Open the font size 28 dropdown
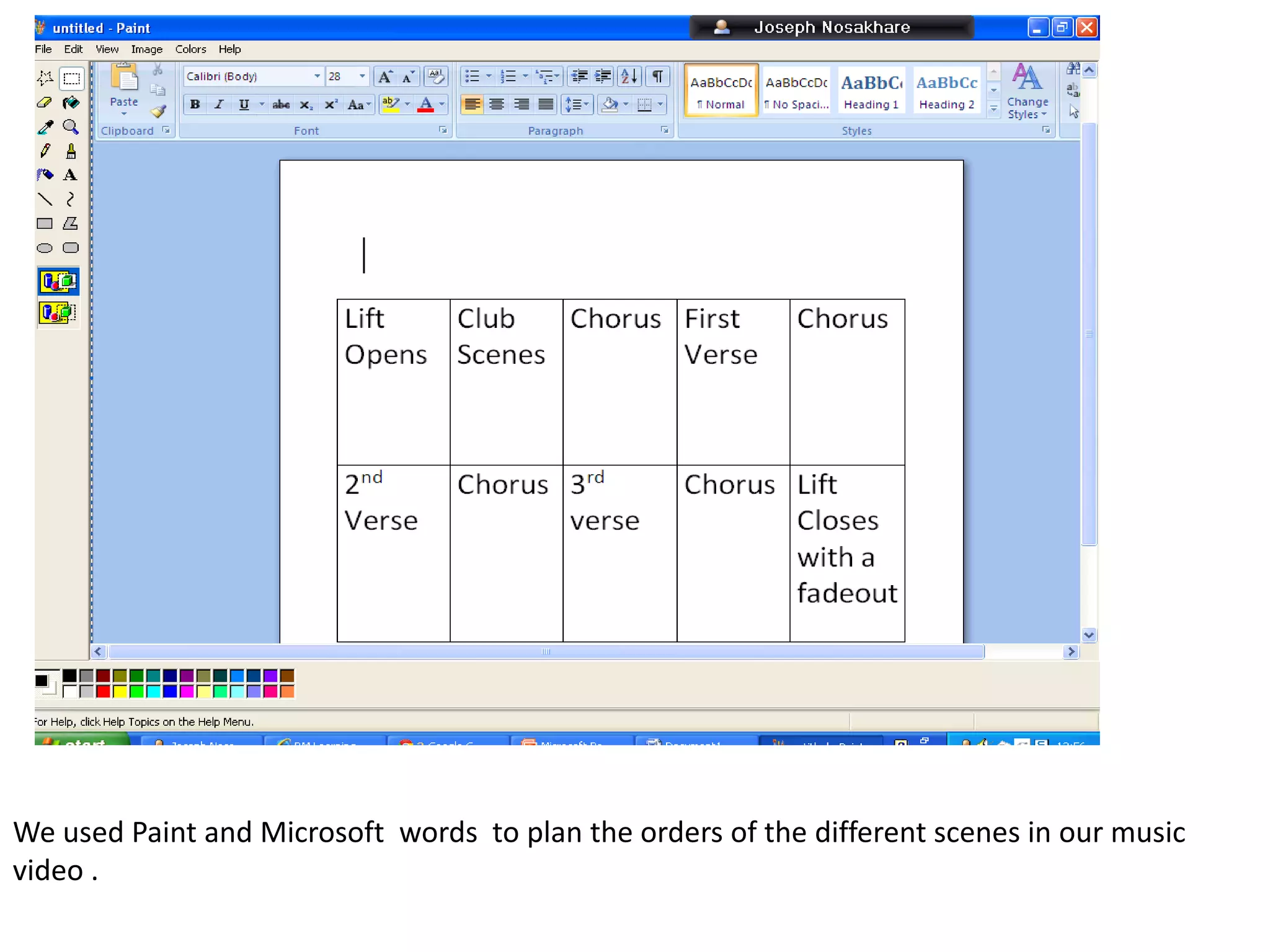Image resolution: width=1270 pixels, height=952 pixels. tap(362, 76)
